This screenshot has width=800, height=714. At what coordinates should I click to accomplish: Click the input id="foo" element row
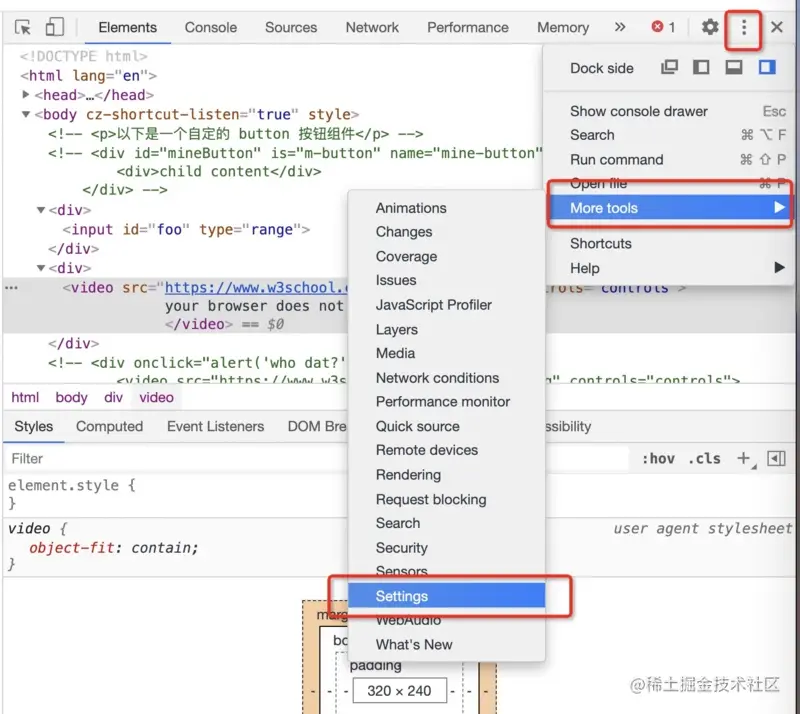click(186, 230)
